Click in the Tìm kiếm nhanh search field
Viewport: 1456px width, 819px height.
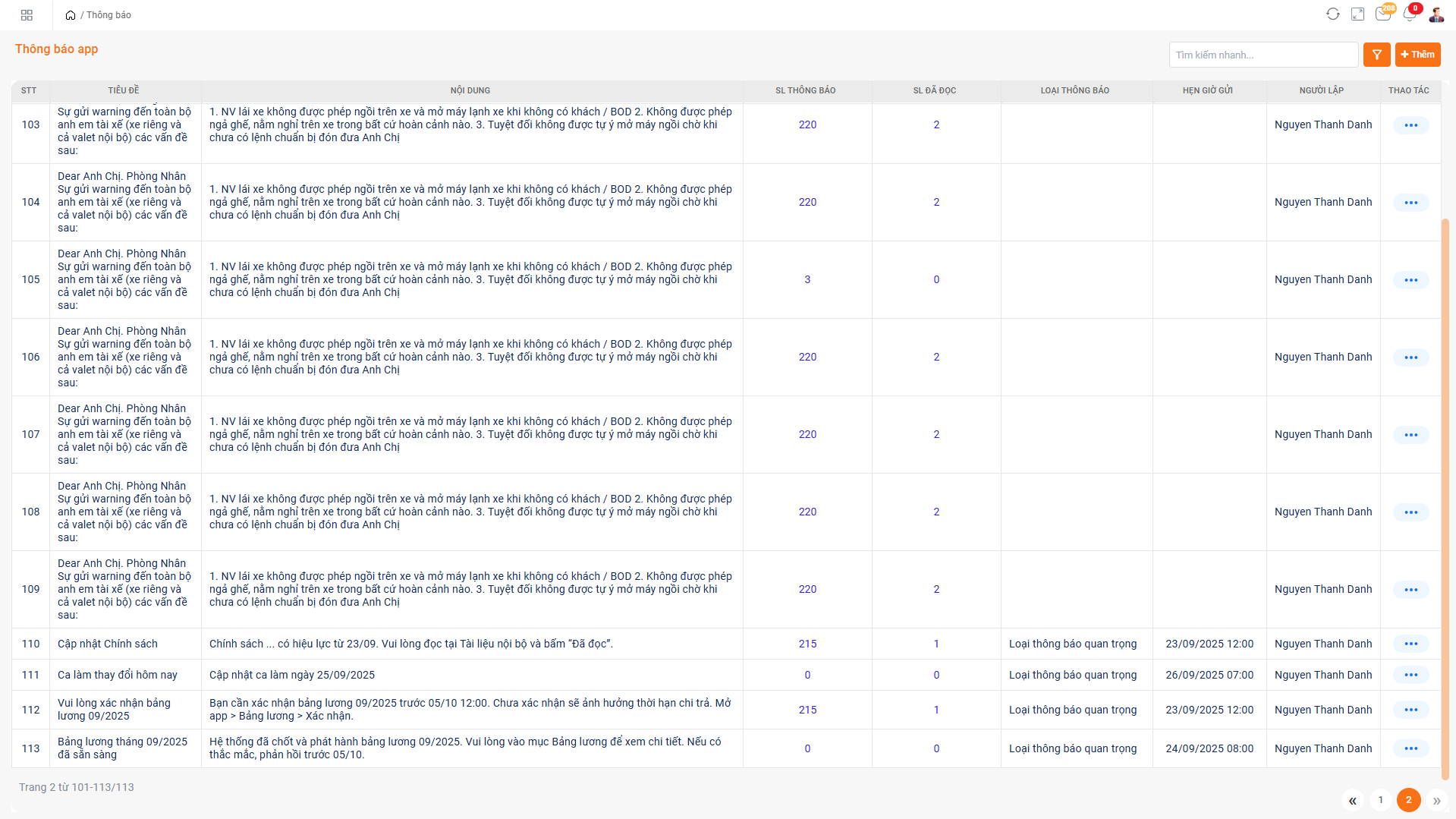coord(1263,55)
